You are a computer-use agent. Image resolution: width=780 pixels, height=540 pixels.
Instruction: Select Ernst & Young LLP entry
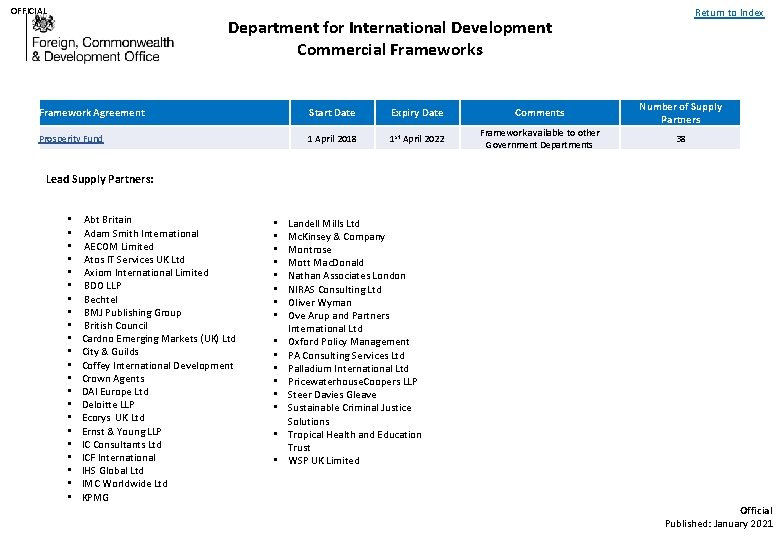[121, 432]
